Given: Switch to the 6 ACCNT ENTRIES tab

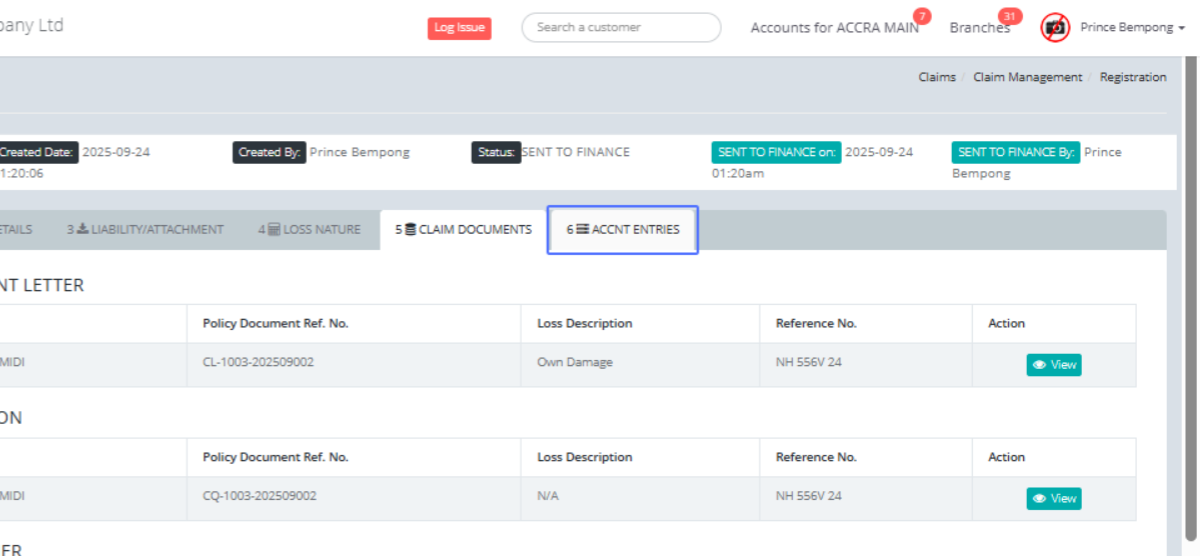Looking at the screenshot, I should pos(623,230).
